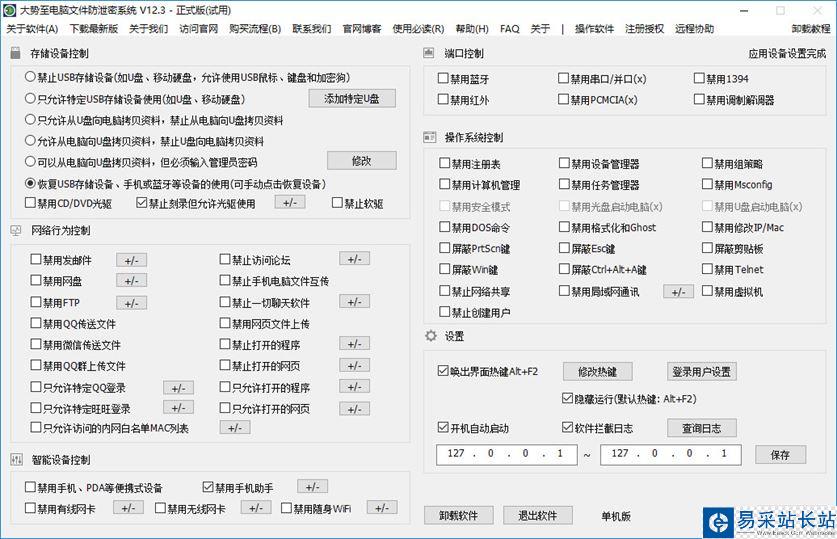This screenshot has height=539, width=837.
Task: Enable 禁用蓝牙 checkbox
Action: click(x=443, y=78)
